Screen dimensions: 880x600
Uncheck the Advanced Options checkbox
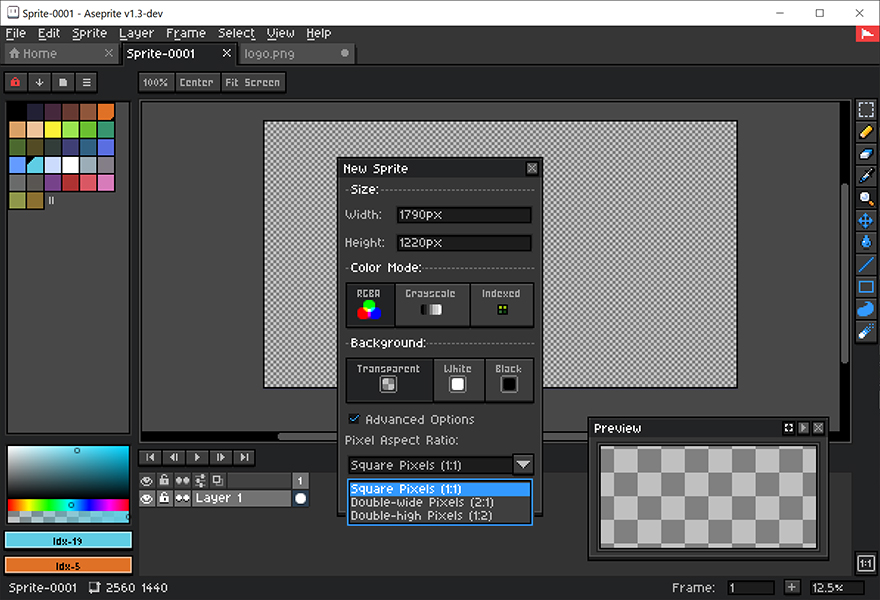pos(354,419)
